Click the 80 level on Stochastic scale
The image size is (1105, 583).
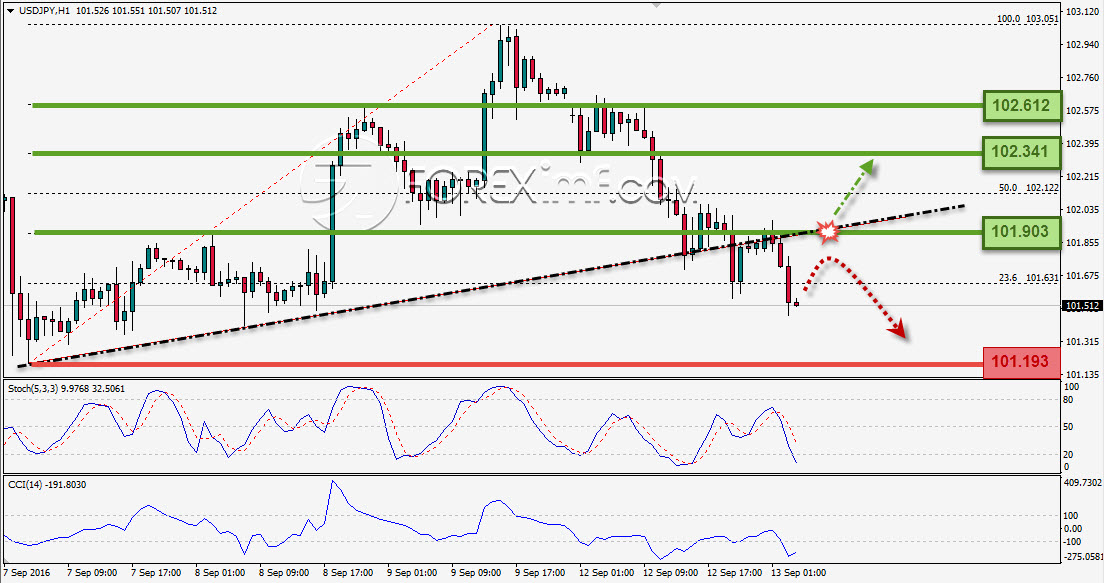point(1068,400)
